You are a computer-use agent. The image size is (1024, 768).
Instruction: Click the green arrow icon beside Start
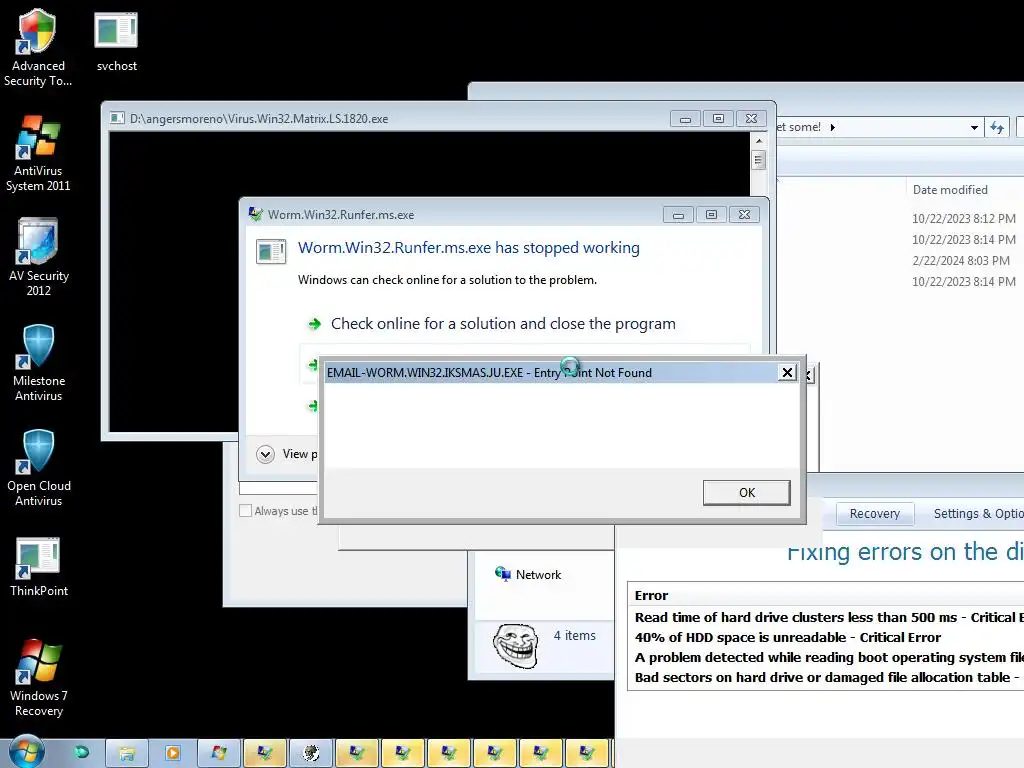click(x=82, y=752)
